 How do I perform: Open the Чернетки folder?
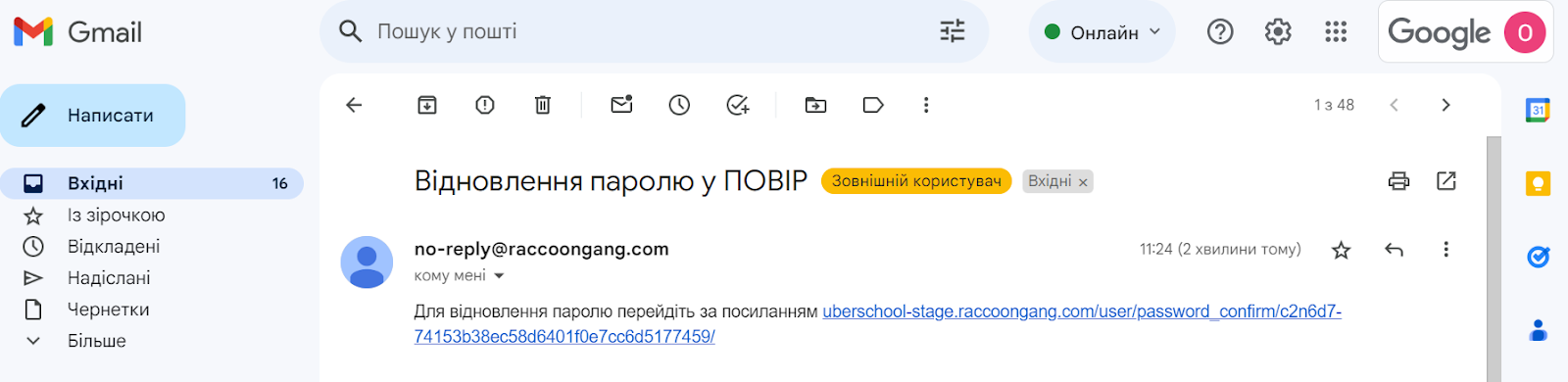[109, 310]
